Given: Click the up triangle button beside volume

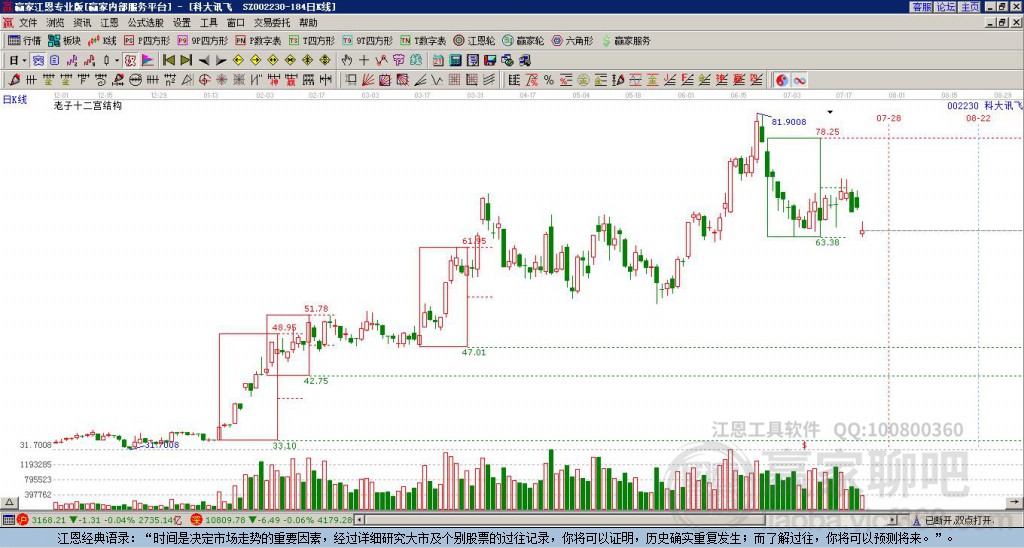Looking at the screenshot, I should click(x=9, y=502).
